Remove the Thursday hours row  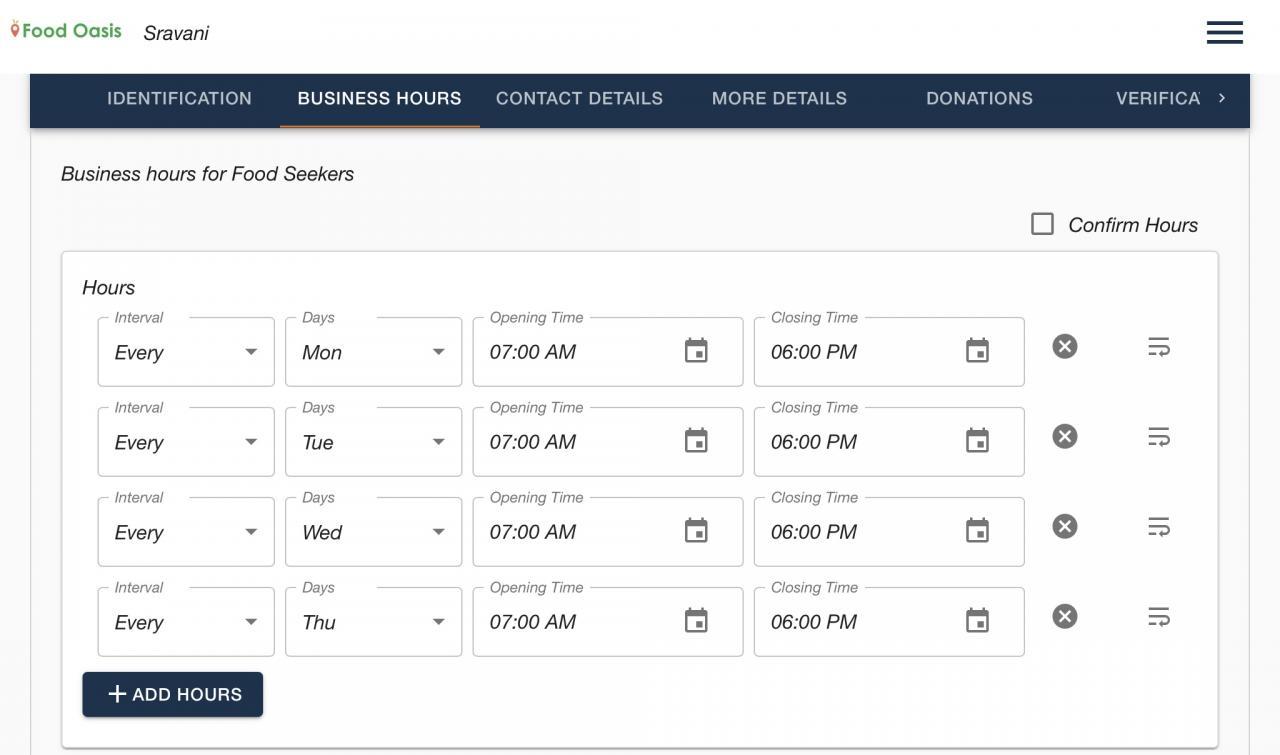coord(1065,616)
